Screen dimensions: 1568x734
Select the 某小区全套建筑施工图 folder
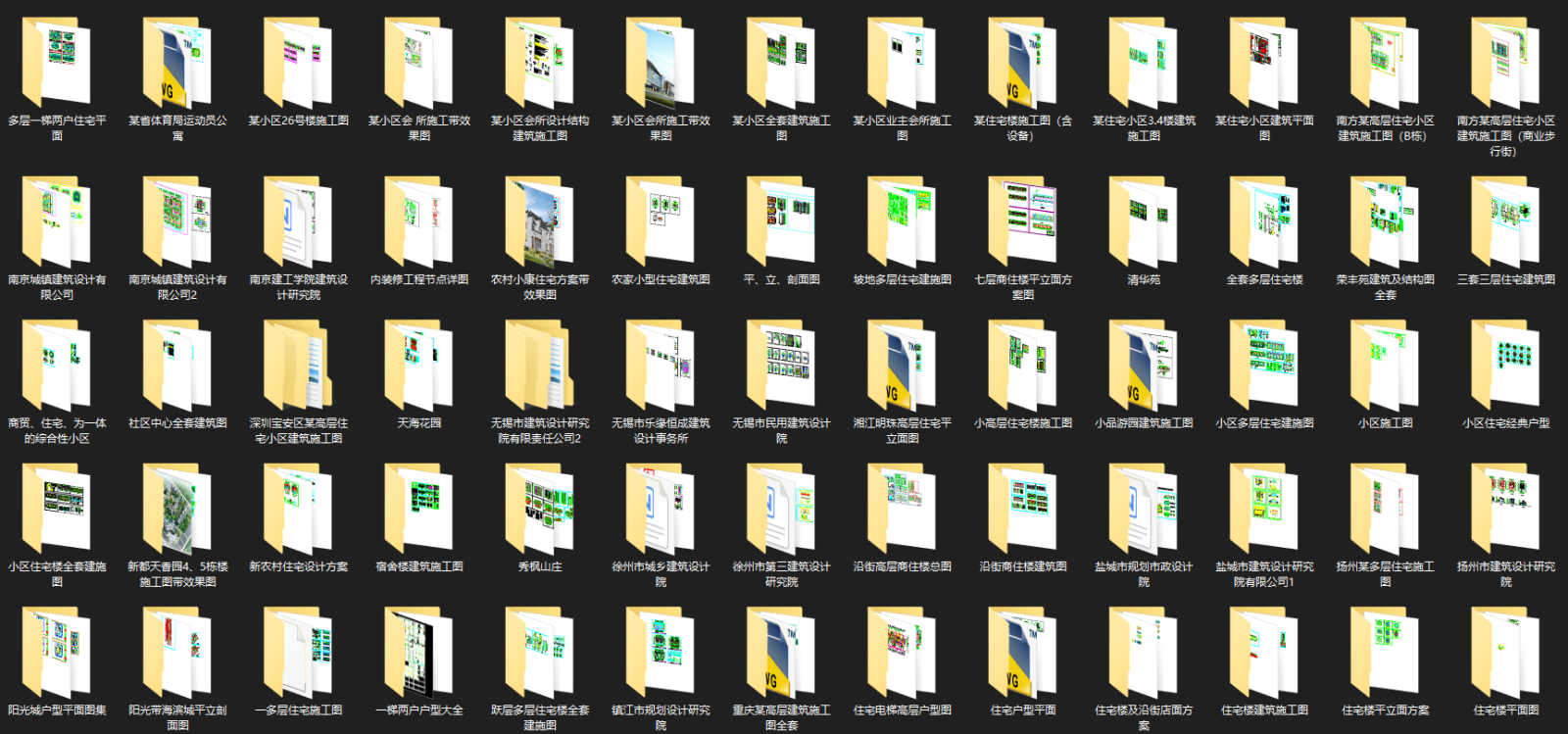coord(781,63)
